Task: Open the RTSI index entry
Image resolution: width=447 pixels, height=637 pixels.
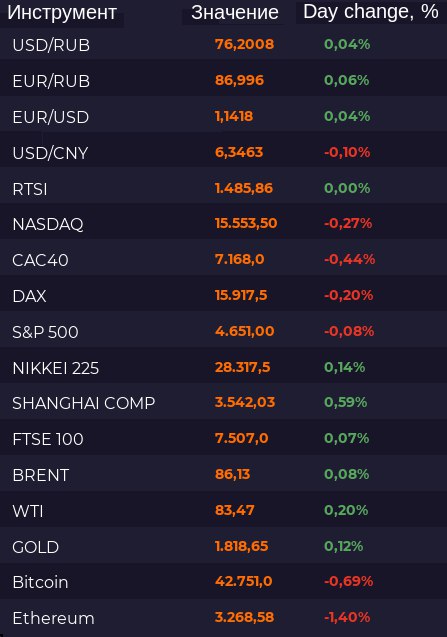Action: coord(224,189)
